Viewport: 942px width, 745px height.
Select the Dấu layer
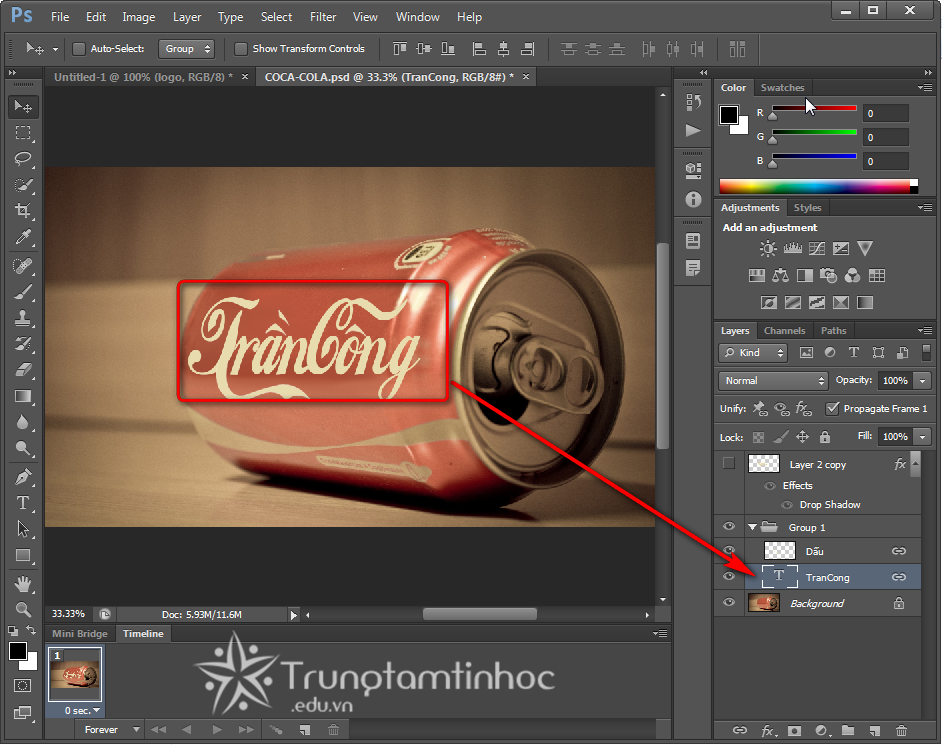833,550
